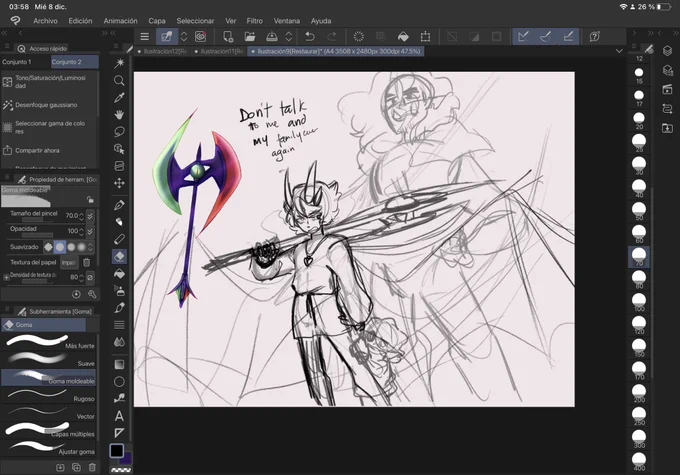Select the Ellipse figure tool
Viewport: 680px width, 475px height.
coord(119,382)
